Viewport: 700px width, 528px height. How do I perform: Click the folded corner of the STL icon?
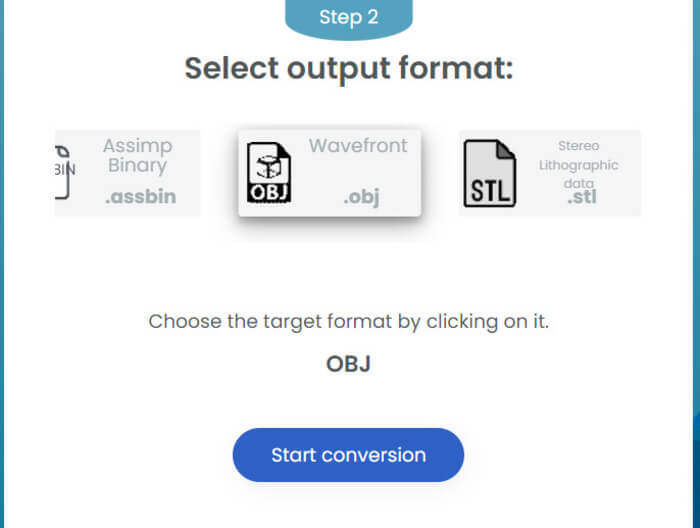click(506, 149)
